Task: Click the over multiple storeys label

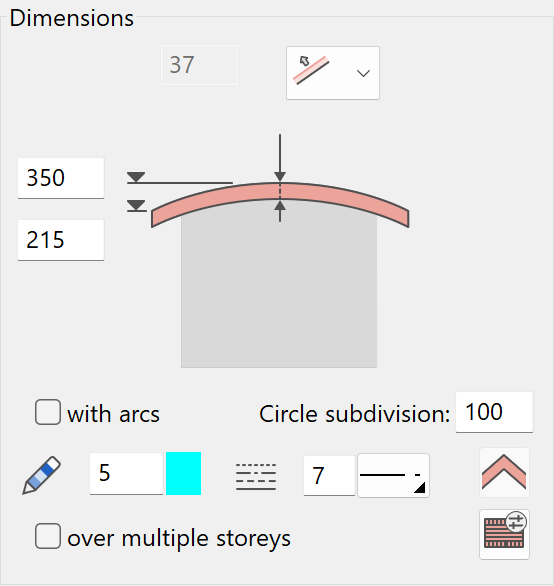Action: 179,538
